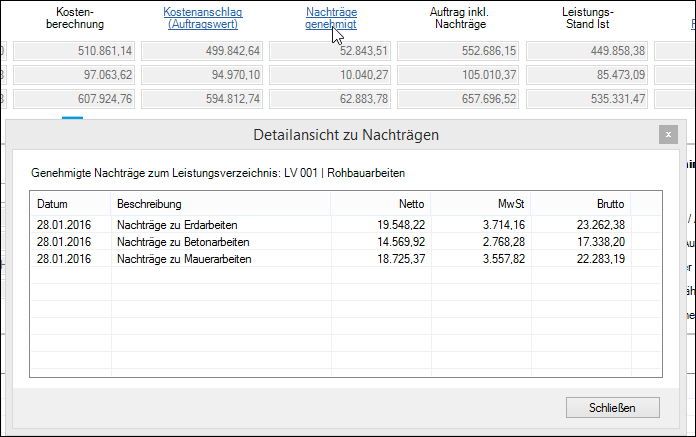Click date cell in the Betonarbeiten row
This screenshot has width=696, height=437.
63,242
